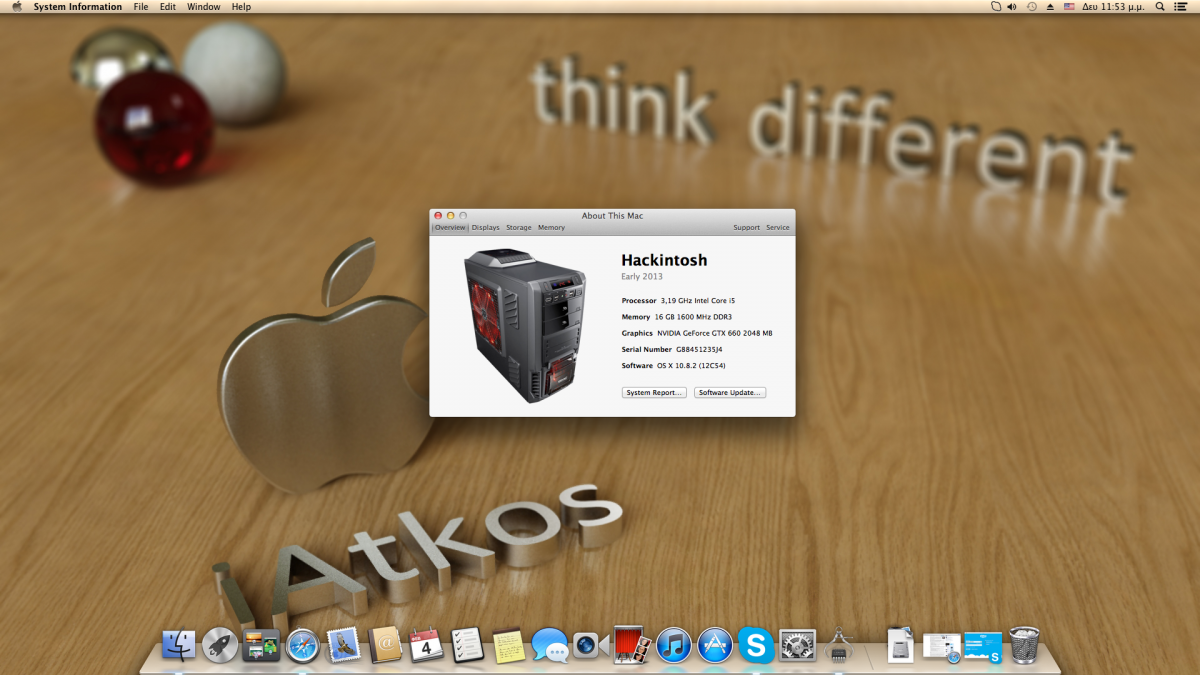
Task: Click the computer case image
Action: pyautogui.click(x=525, y=326)
